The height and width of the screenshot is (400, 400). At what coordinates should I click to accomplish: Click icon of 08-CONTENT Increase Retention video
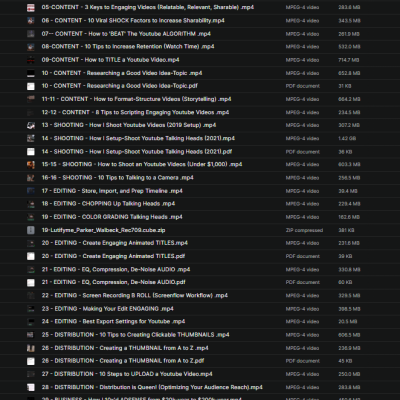(x=31, y=47)
